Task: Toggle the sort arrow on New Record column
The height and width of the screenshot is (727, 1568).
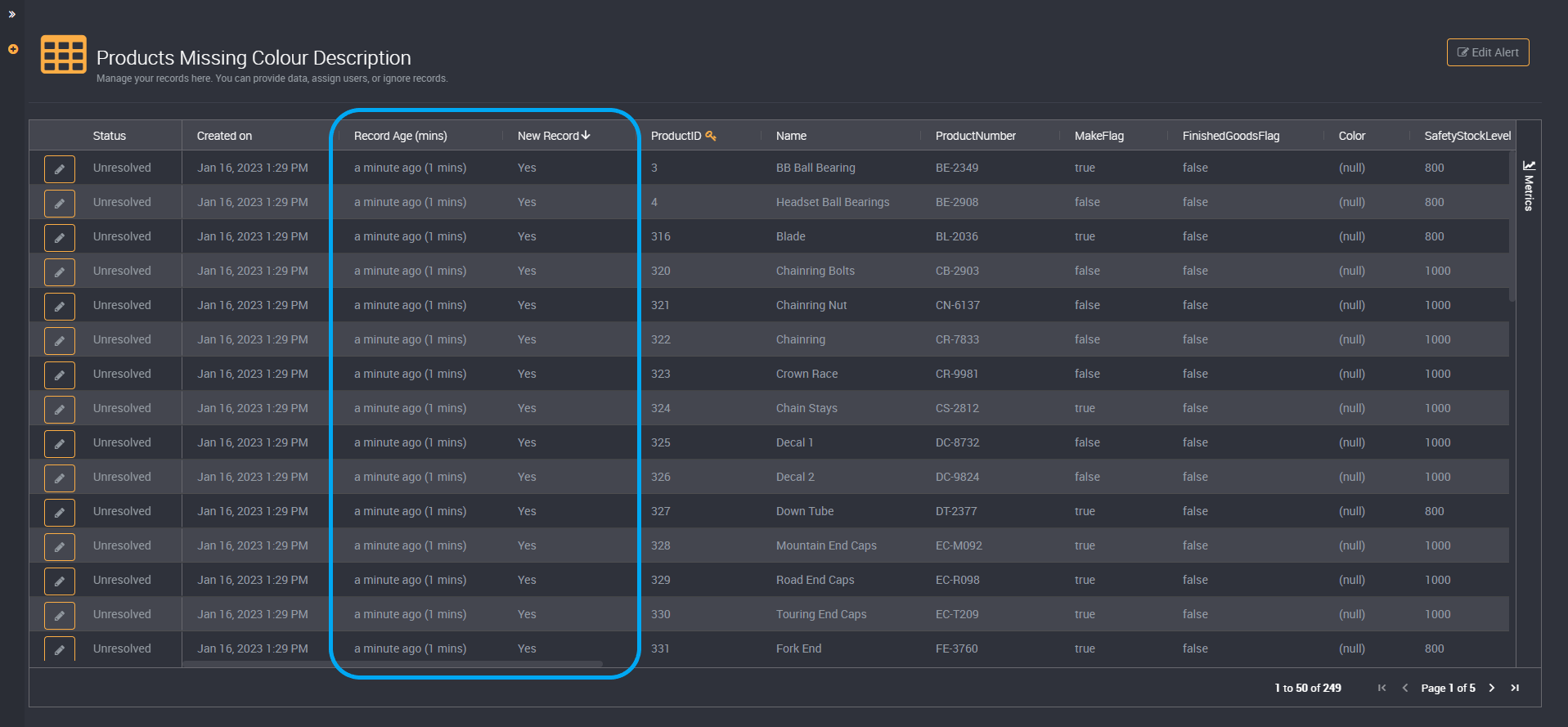Action: (x=586, y=135)
